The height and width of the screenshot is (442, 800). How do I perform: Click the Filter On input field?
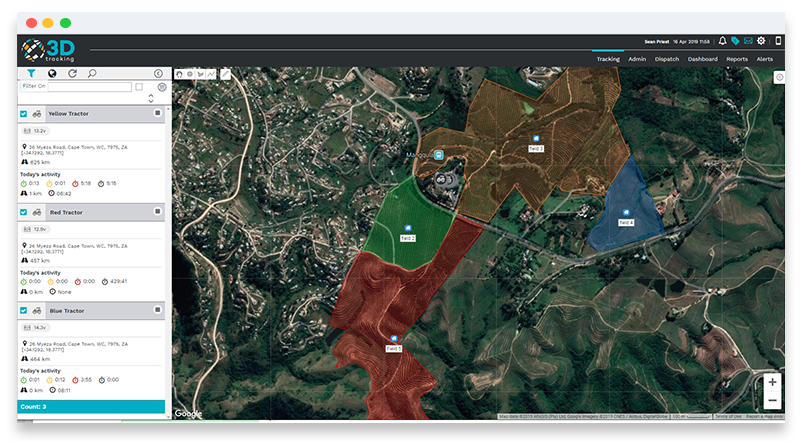click(x=89, y=87)
